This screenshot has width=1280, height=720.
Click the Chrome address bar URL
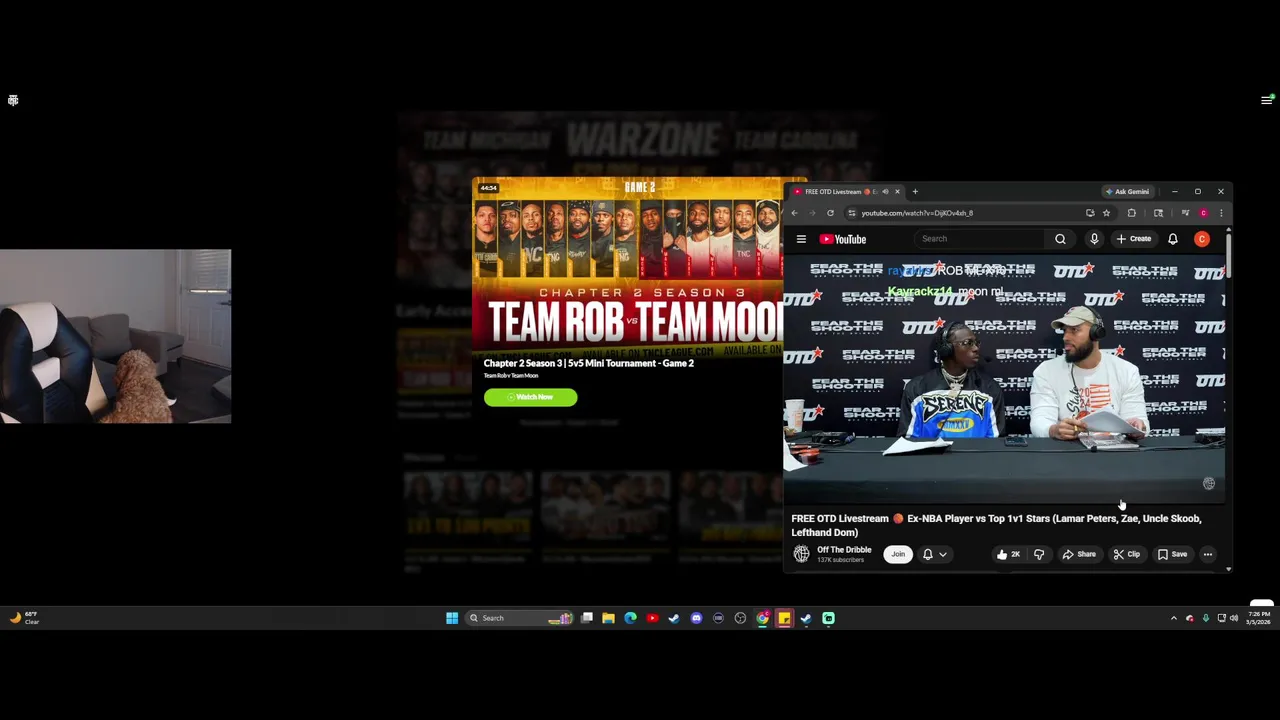pyautogui.click(x=917, y=213)
